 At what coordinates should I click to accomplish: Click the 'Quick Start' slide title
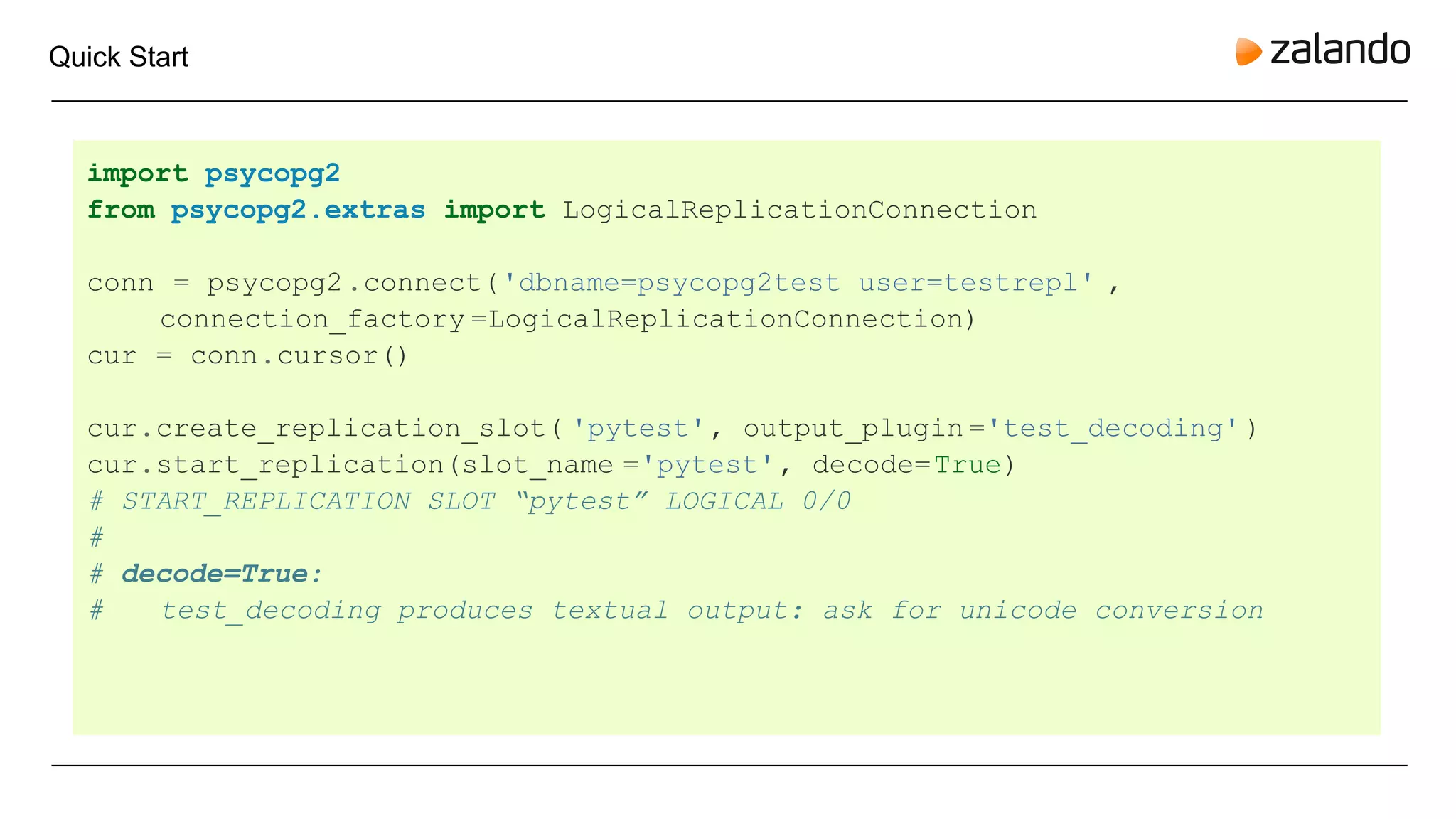pos(119,57)
